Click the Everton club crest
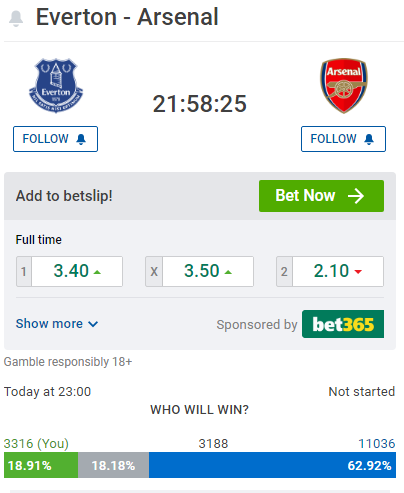Image resolution: width=404 pixels, height=493 pixels. [x=56, y=86]
